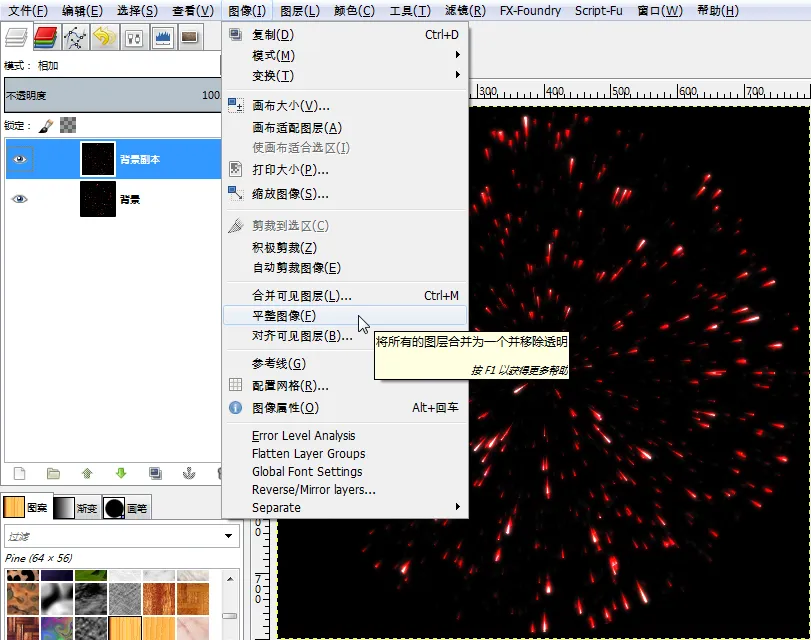The width and height of the screenshot is (811, 640).
Task: Select the 背景副本 layer thumbnail
Action: [x=98, y=159]
